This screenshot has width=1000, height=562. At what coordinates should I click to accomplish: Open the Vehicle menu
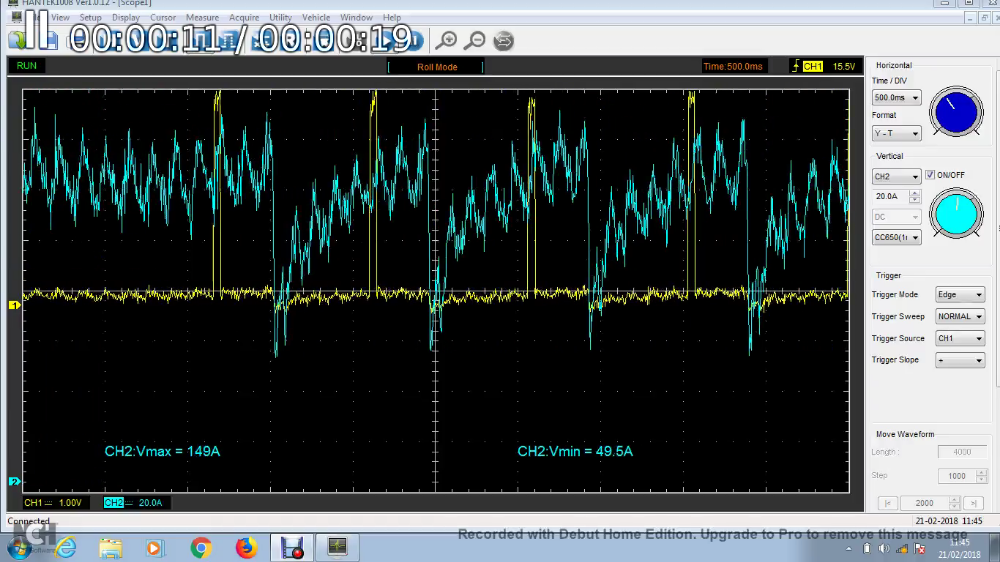click(x=316, y=18)
